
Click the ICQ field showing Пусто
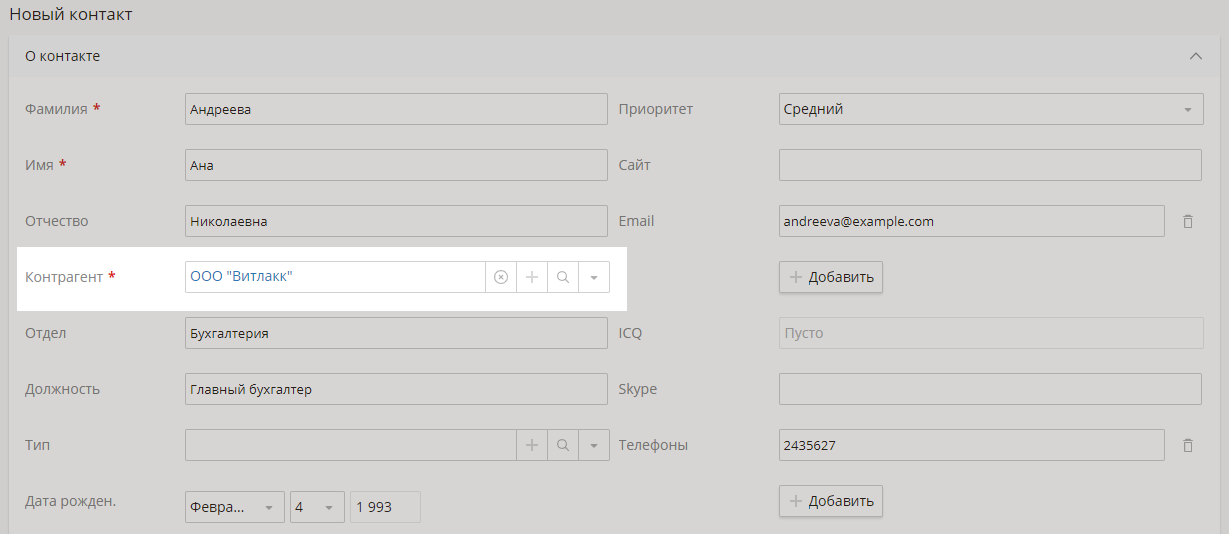[991, 333]
